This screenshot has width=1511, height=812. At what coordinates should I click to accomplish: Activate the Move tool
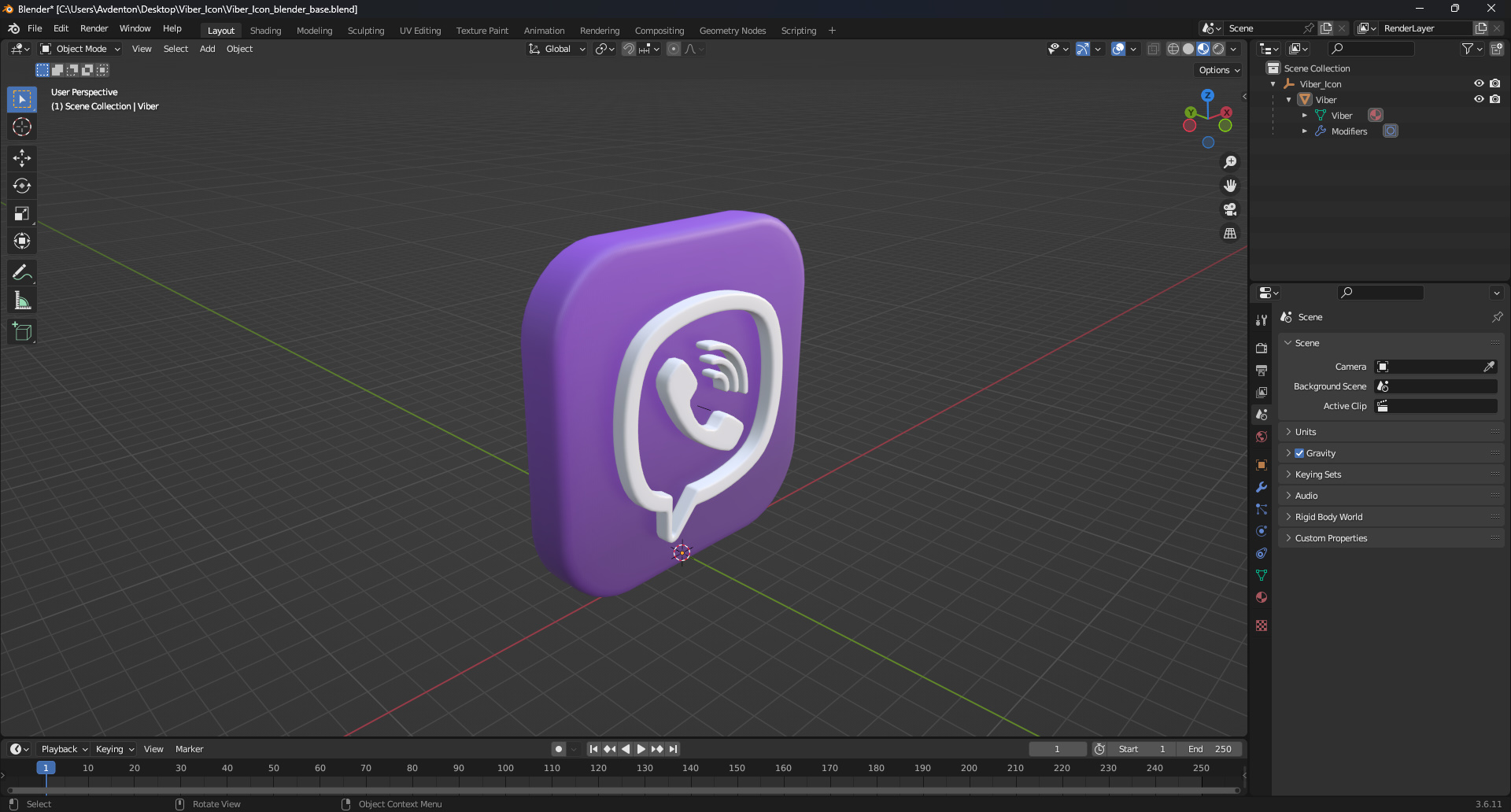pos(22,158)
